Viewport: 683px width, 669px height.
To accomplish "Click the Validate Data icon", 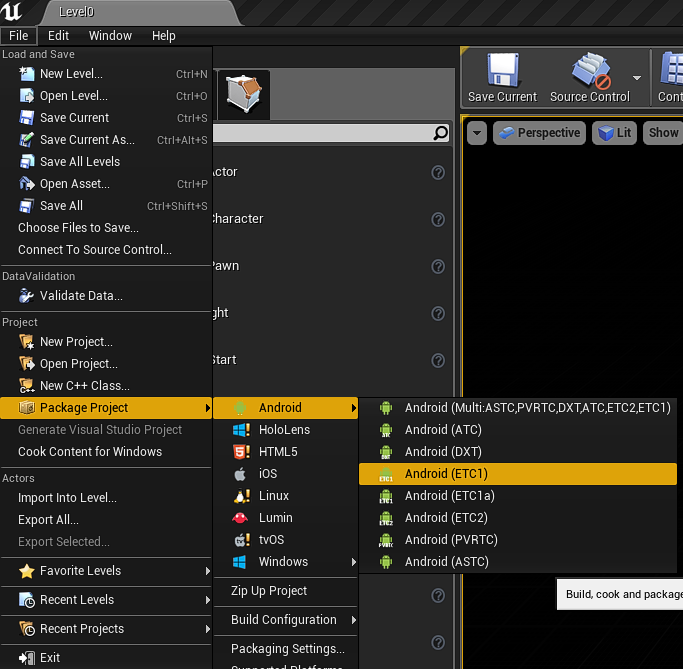I will pos(27,296).
